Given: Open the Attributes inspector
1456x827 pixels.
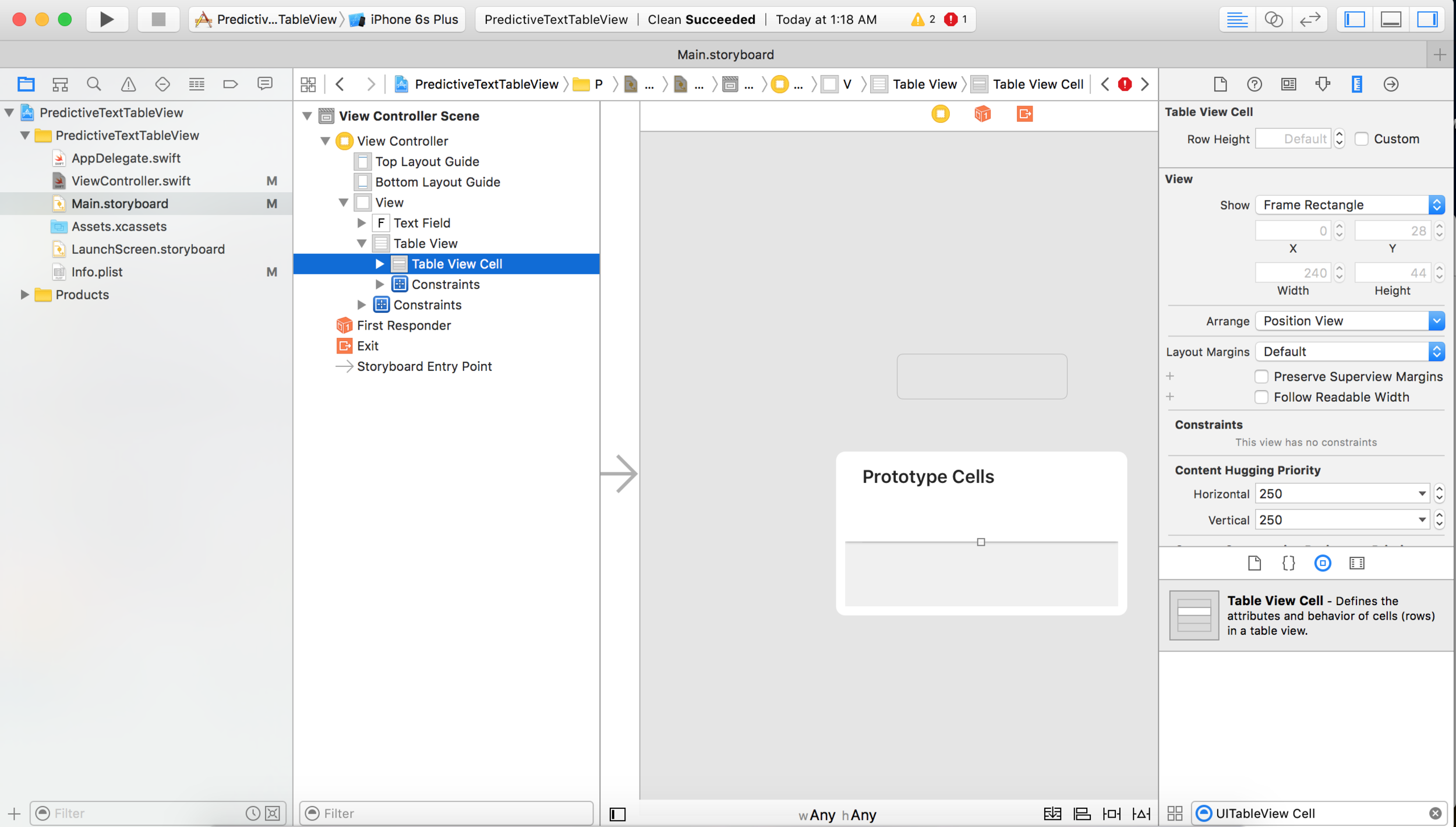Looking at the screenshot, I should tap(1323, 84).
